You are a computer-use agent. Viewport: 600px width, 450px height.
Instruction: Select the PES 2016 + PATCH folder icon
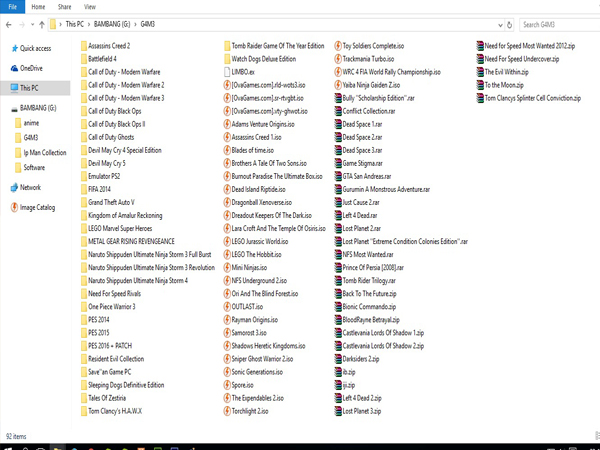(84, 346)
